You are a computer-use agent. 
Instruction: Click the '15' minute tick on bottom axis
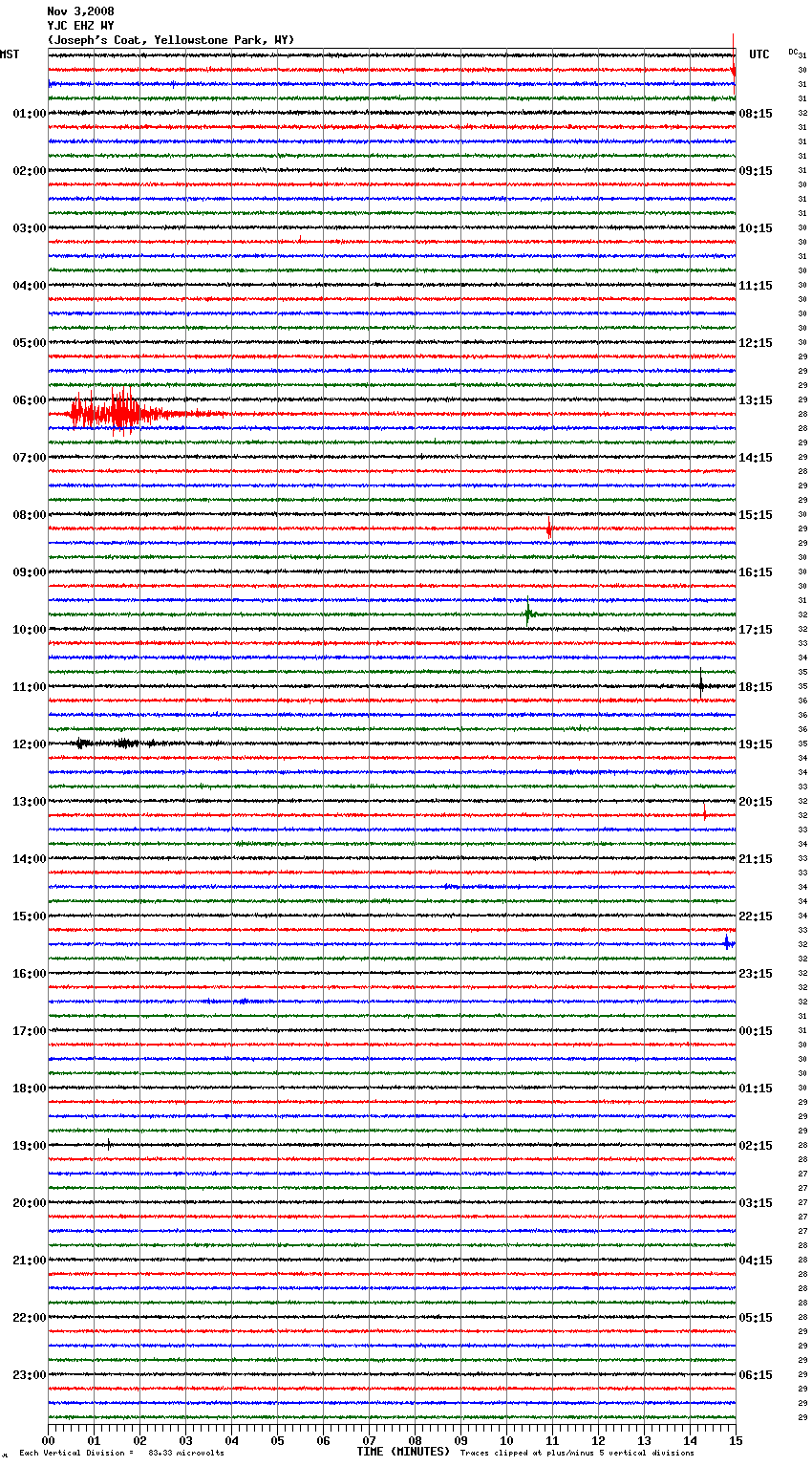click(736, 1440)
